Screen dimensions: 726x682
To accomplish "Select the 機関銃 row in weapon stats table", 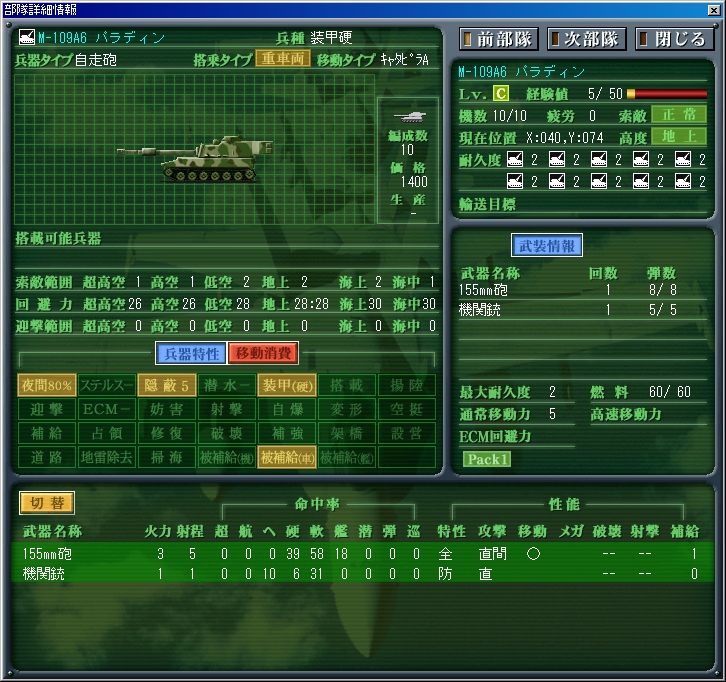I will click(363, 574).
